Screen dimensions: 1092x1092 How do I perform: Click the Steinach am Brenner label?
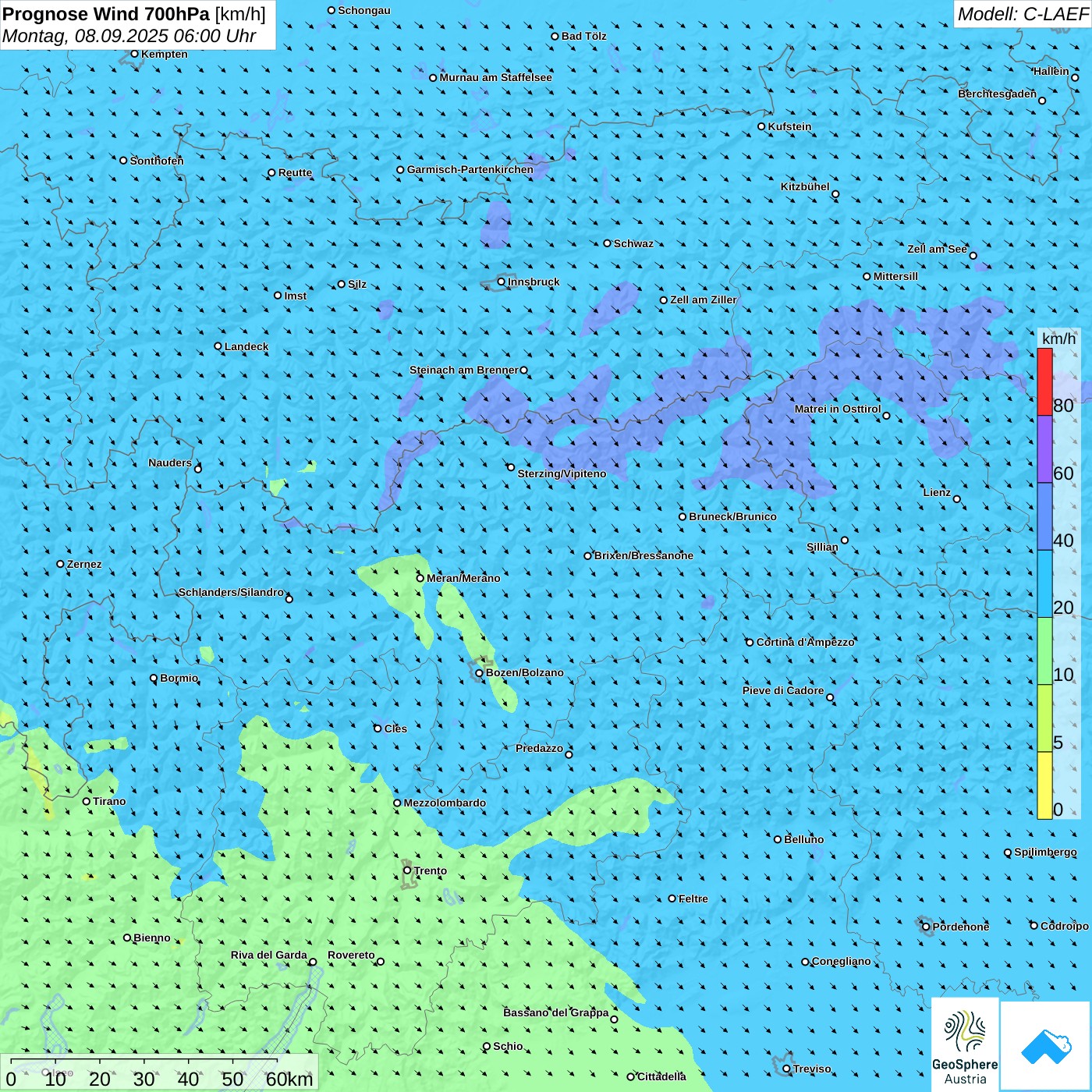click(464, 370)
